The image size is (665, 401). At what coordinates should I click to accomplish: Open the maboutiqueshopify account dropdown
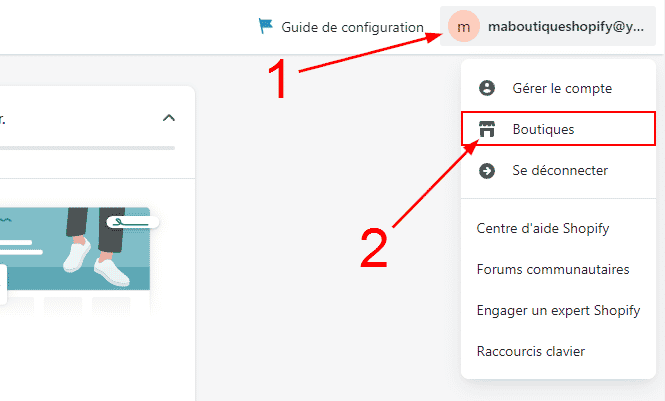[x=548, y=26]
